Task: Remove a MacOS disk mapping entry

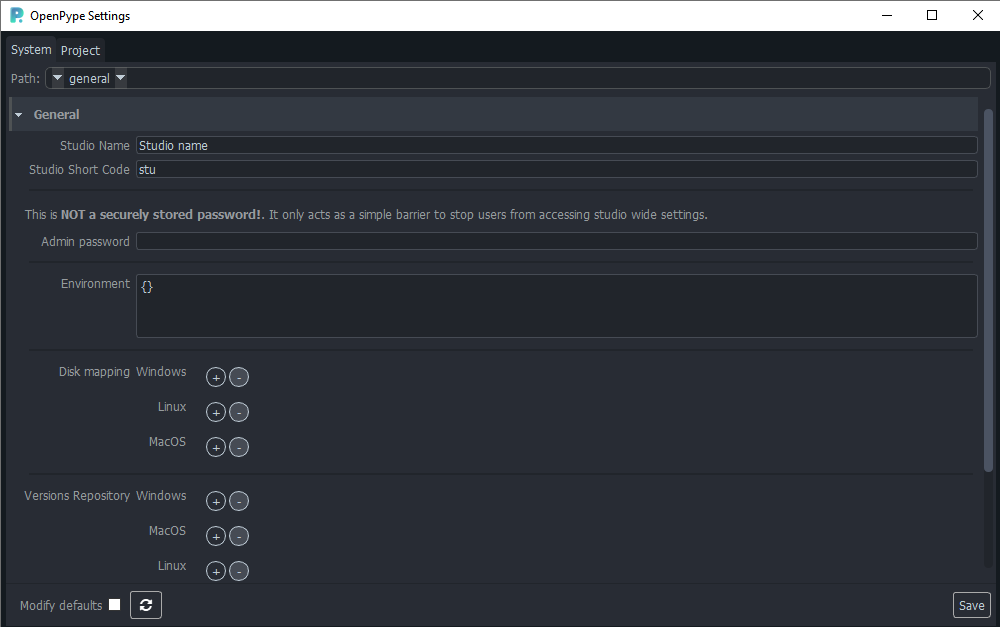Action: coord(238,447)
